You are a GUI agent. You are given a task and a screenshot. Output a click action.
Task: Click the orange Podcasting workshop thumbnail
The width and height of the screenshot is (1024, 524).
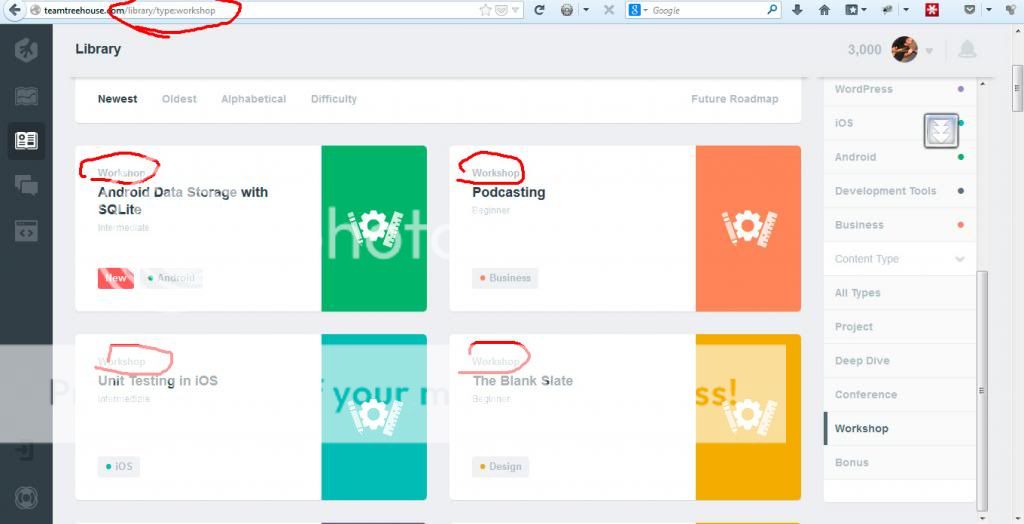pyautogui.click(x=748, y=228)
